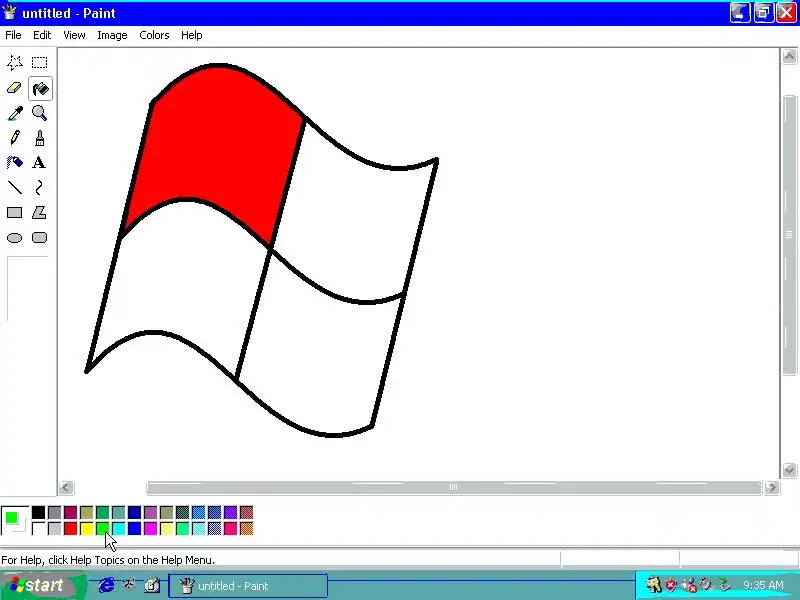The image size is (800, 600).
Task: Pick the bright red color swatch
Action: point(70,528)
